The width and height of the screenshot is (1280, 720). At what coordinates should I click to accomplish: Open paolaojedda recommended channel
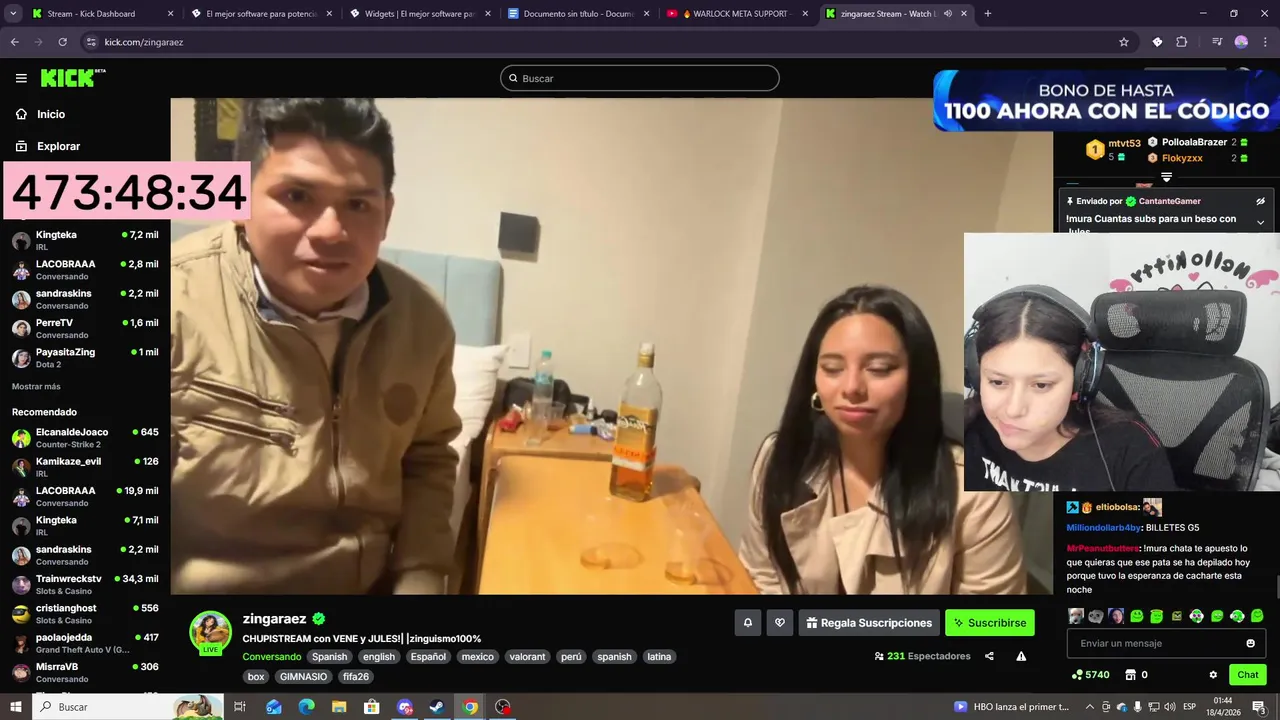click(85, 643)
